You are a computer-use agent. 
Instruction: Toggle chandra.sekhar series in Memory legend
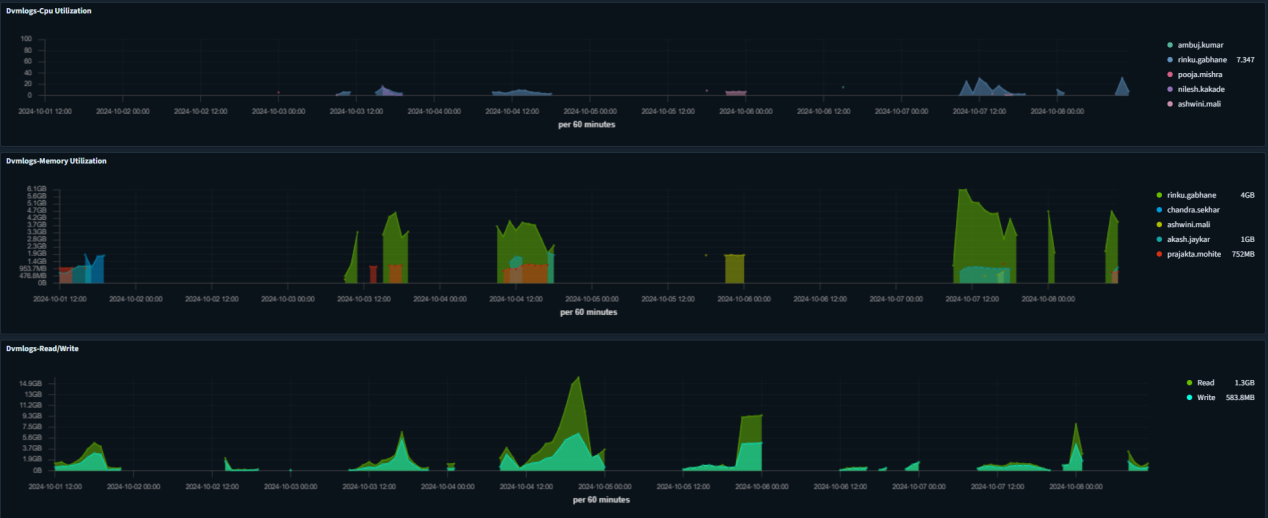(1203, 210)
